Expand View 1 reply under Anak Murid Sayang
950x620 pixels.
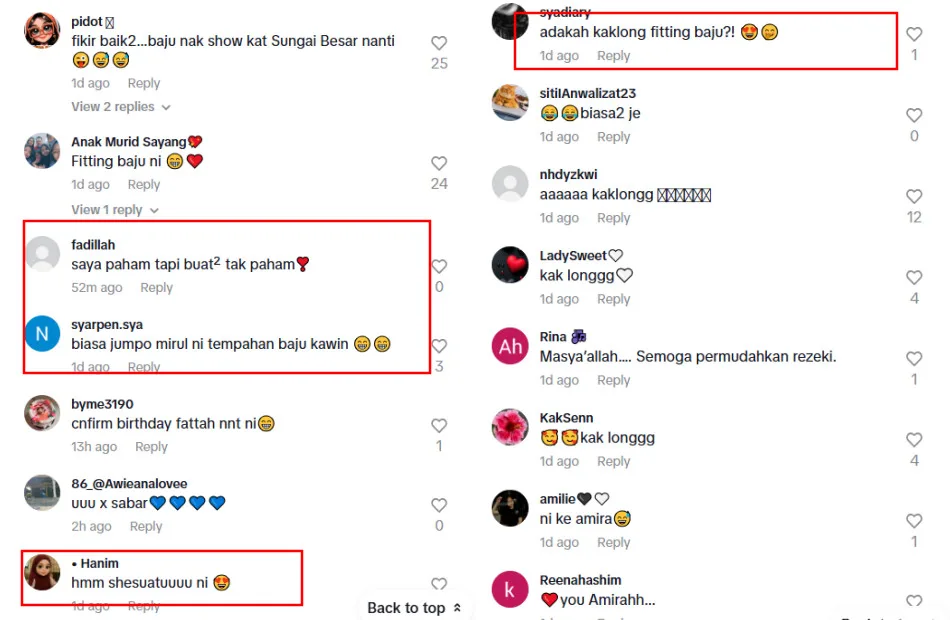pyautogui.click(x=115, y=210)
